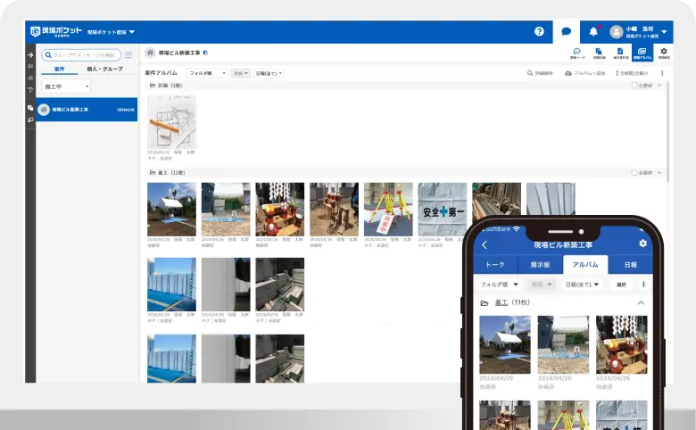Click the small blue icon after the project title
Image resolution: width=696 pixels, height=430 pixels.
tap(205, 52)
